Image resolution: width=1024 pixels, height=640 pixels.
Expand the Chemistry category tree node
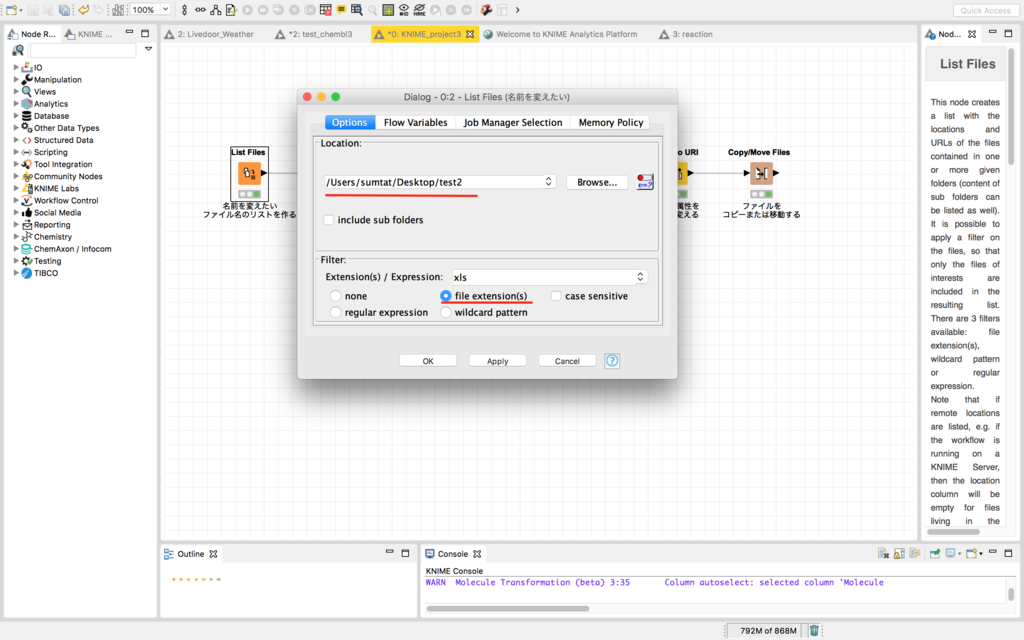point(16,236)
